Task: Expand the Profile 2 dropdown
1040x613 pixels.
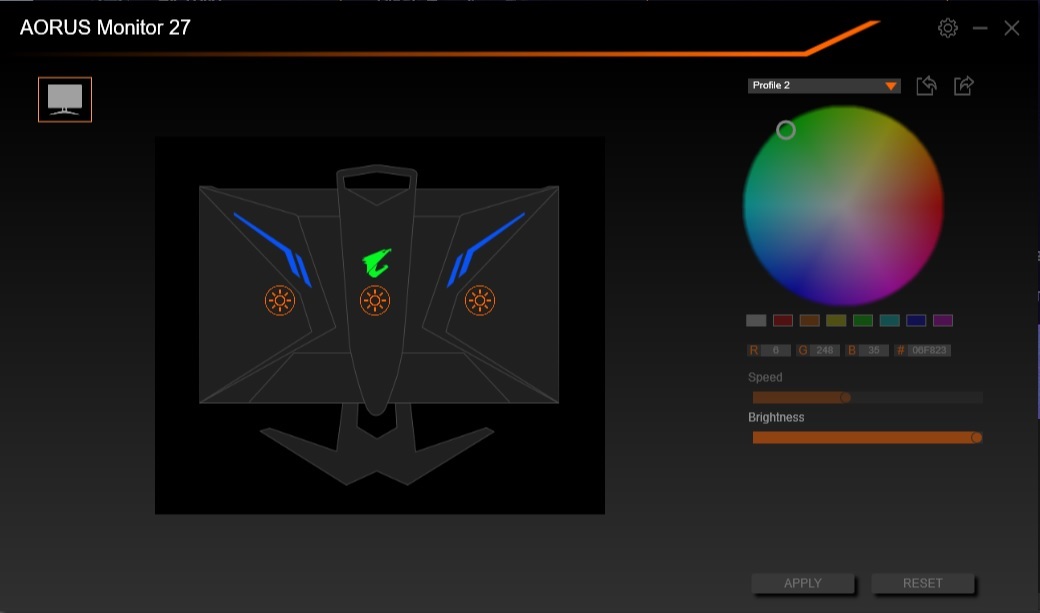Action: [x=824, y=86]
